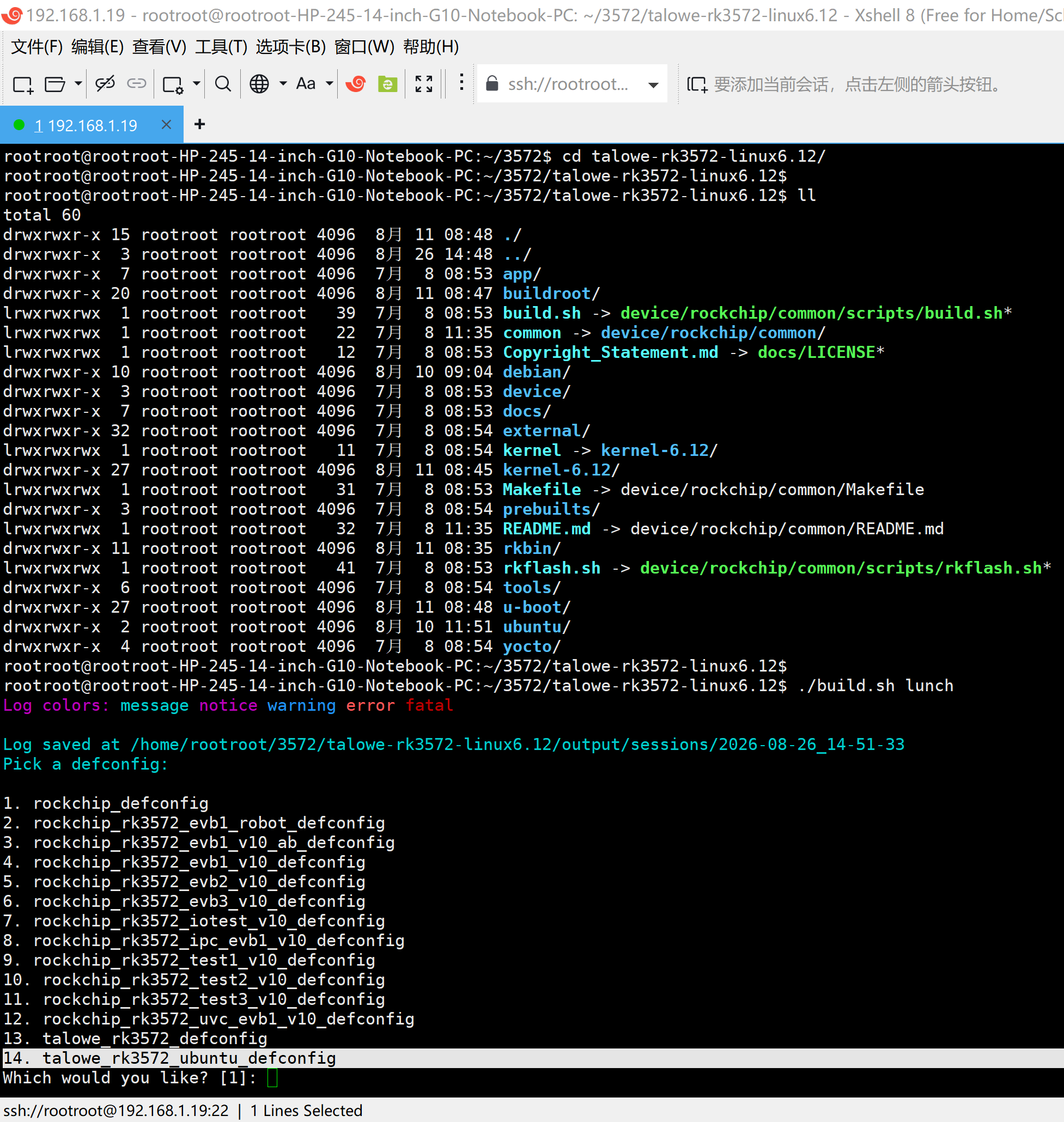Image resolution: width=1064 pixels, height=1122 pixels.
Task: Open session properties gear icon
Action: 172,84
